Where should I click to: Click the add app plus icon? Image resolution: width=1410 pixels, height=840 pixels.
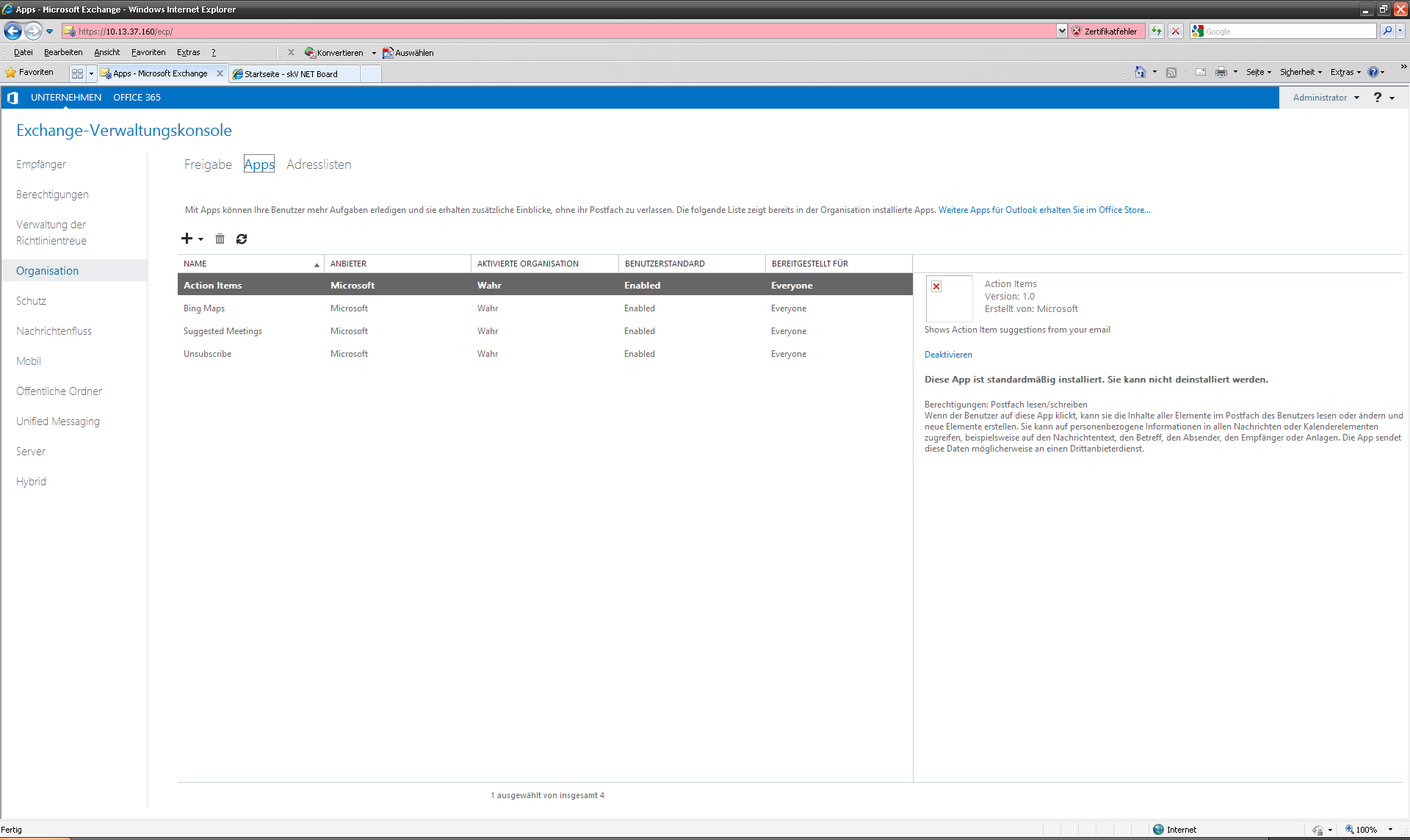(187, 239)
